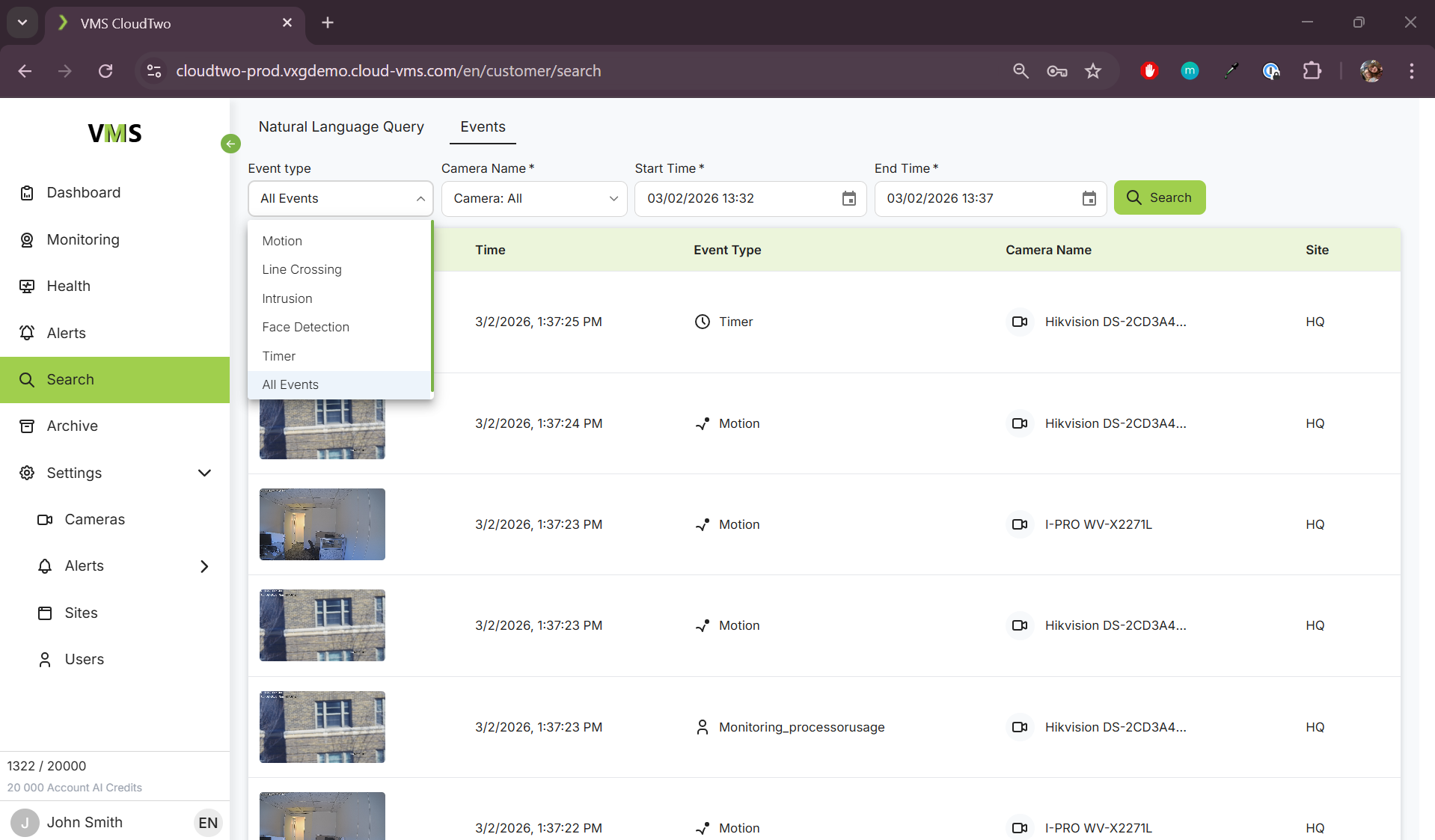Collapse the Settings menu chevron
Image resolution: width=1435 pixels, height=840 pixels.
(204, 473)
